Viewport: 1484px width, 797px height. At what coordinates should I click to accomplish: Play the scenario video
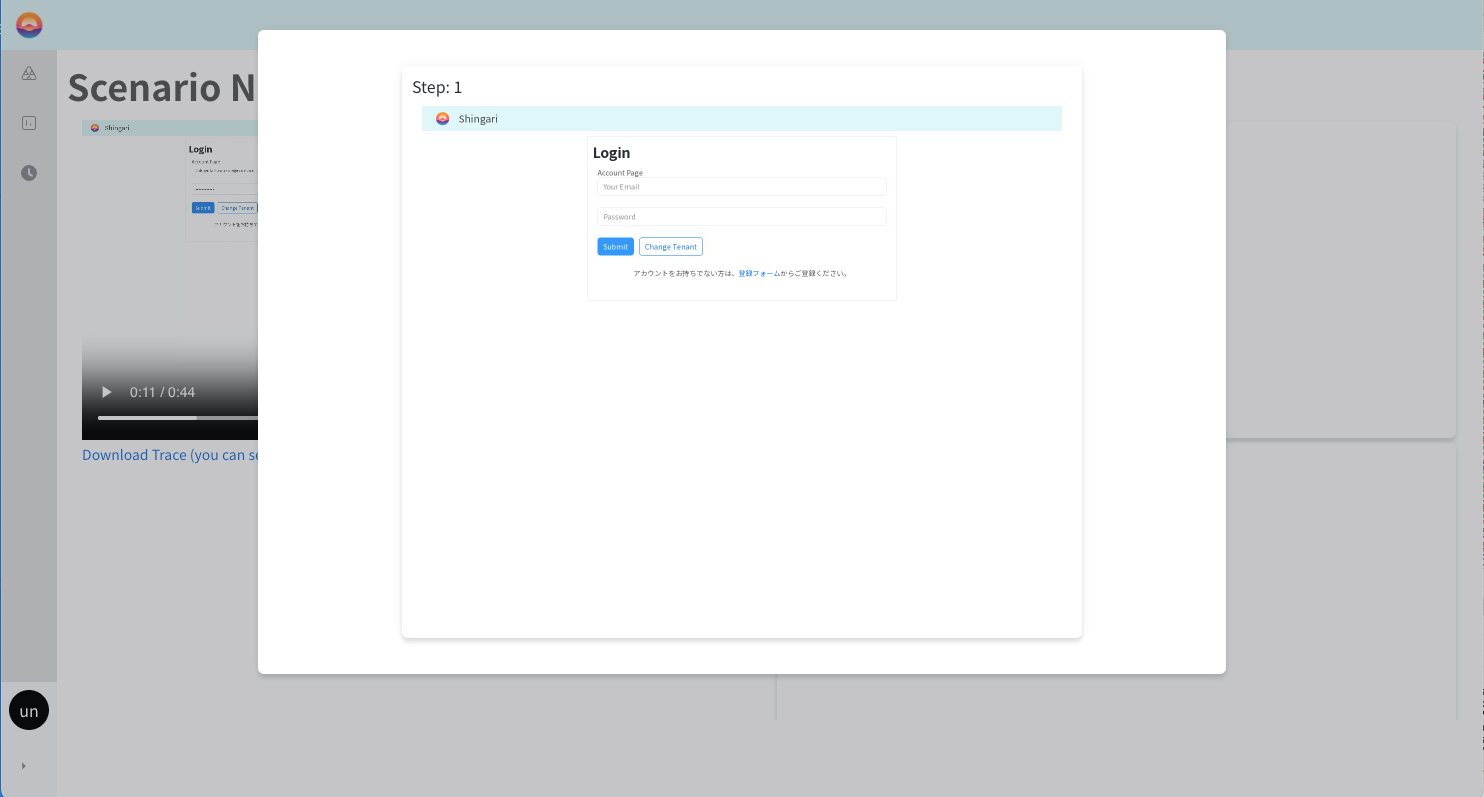[x=107, y=392]
